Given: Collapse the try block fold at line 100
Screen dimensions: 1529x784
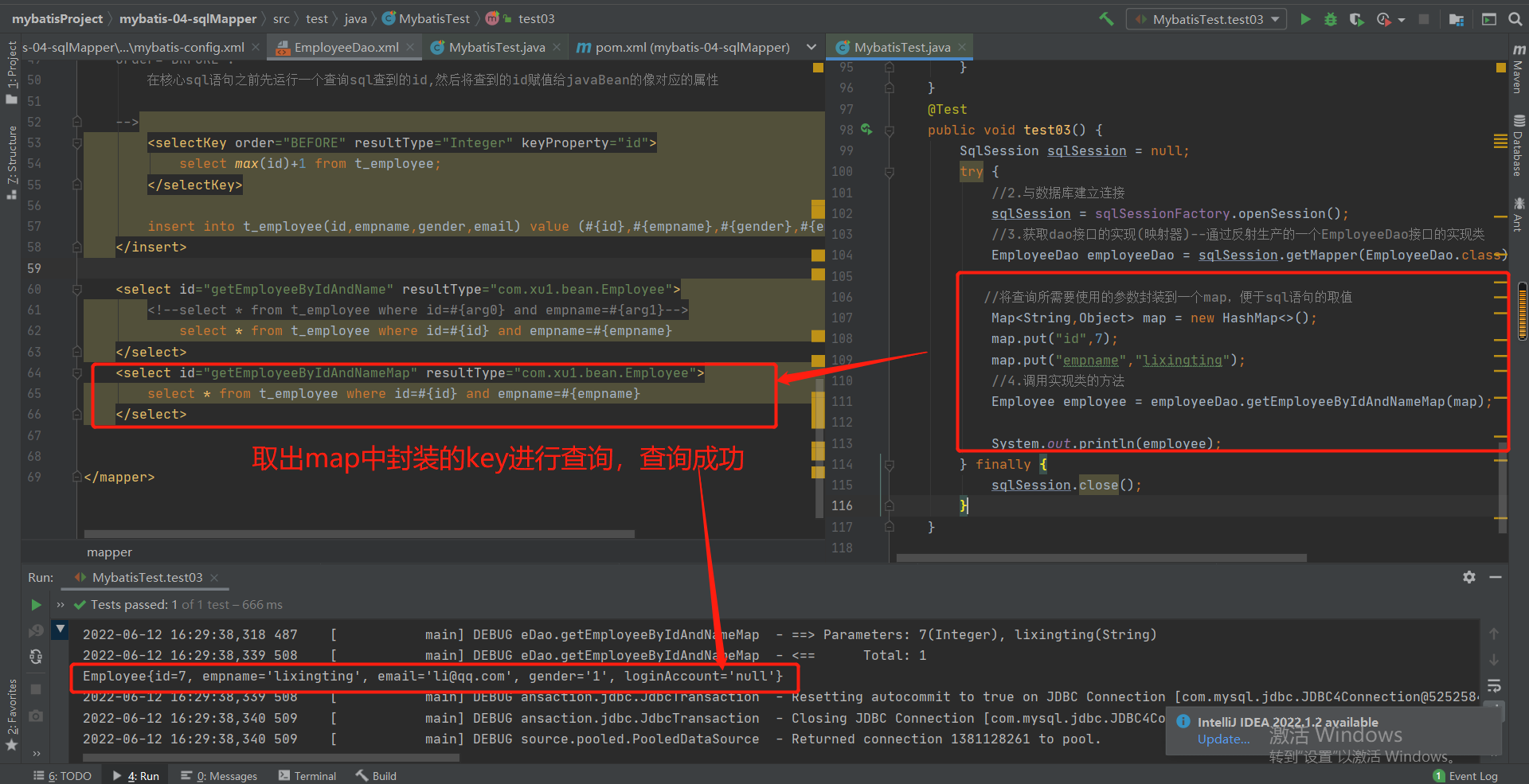Looking at the screenshot, I should (890, 172).
